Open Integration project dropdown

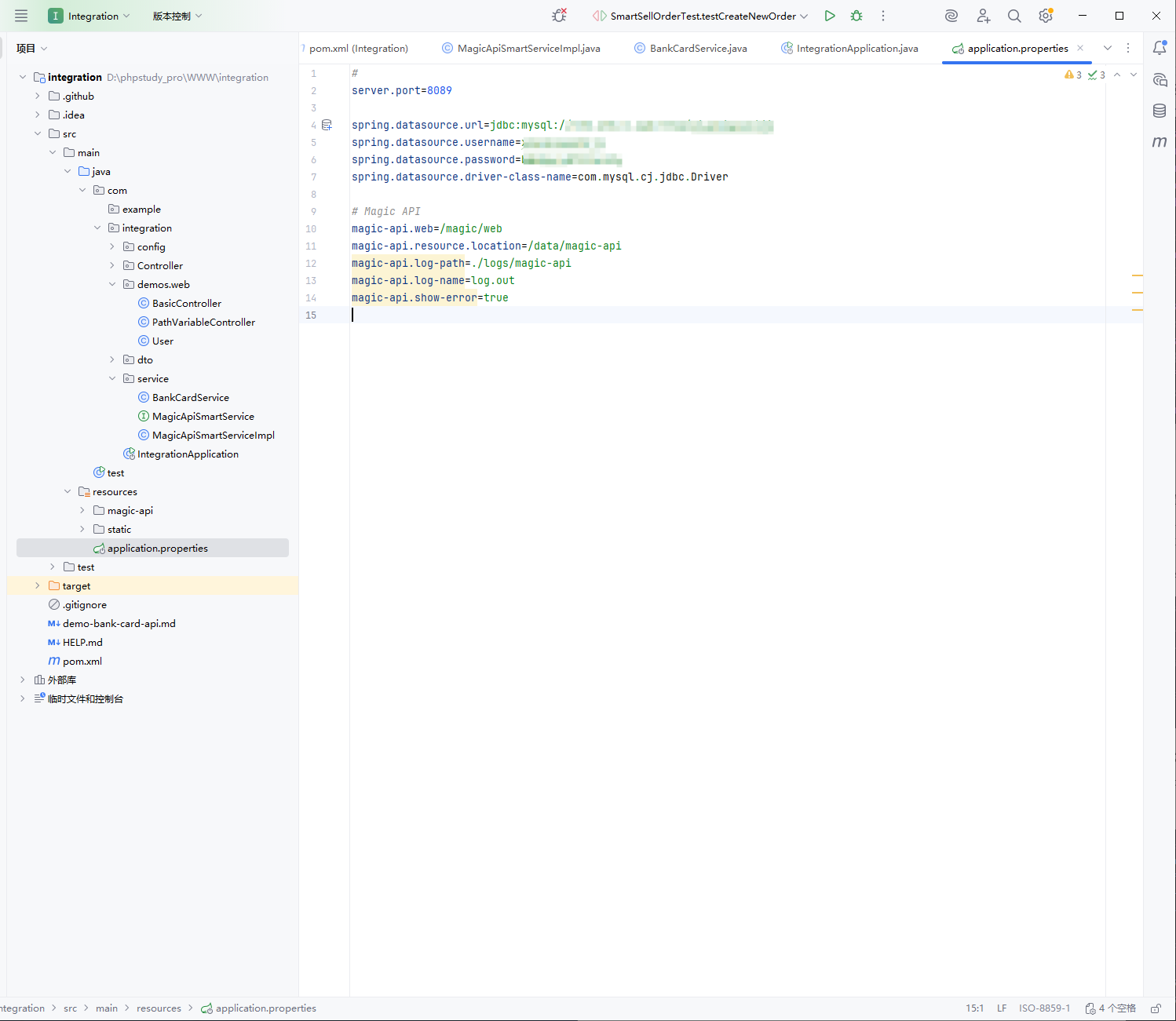[x=89, y=16]
